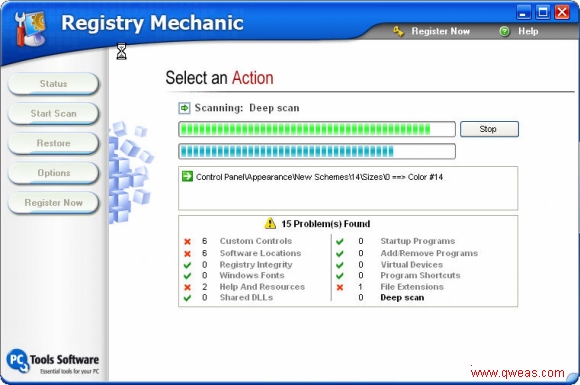580x385 pixels.
Task: Click the green check beside Shared DLLs
Action: tap(188, 298)
